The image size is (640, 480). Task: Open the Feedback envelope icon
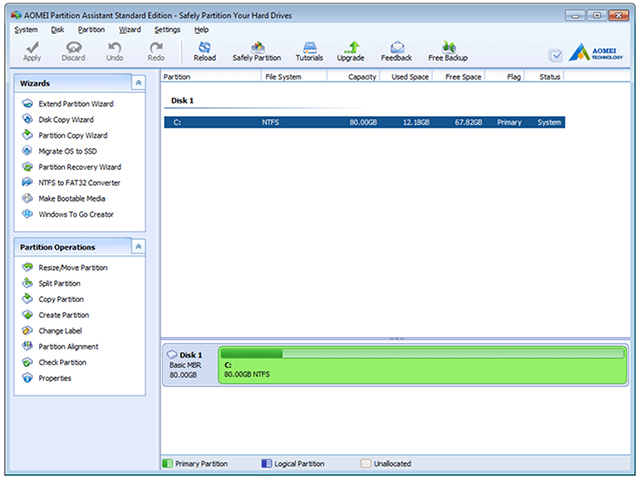(397, 47)
